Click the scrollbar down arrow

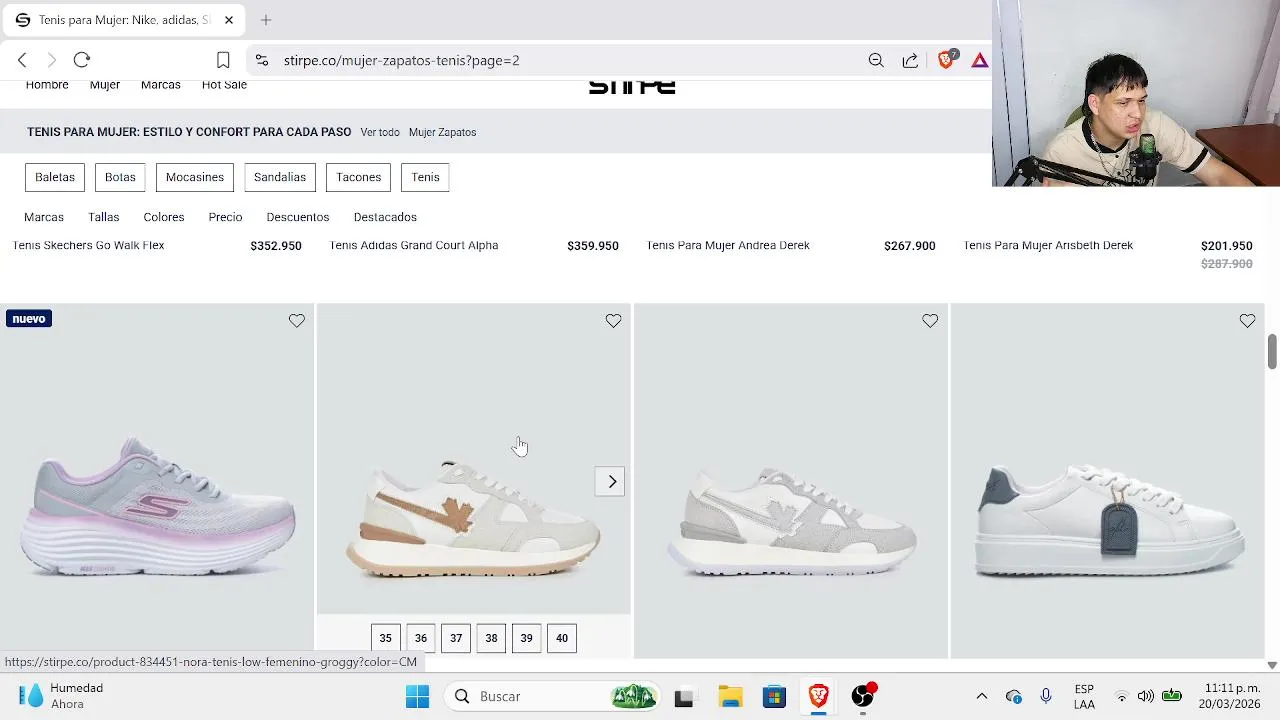[1272, 665]
